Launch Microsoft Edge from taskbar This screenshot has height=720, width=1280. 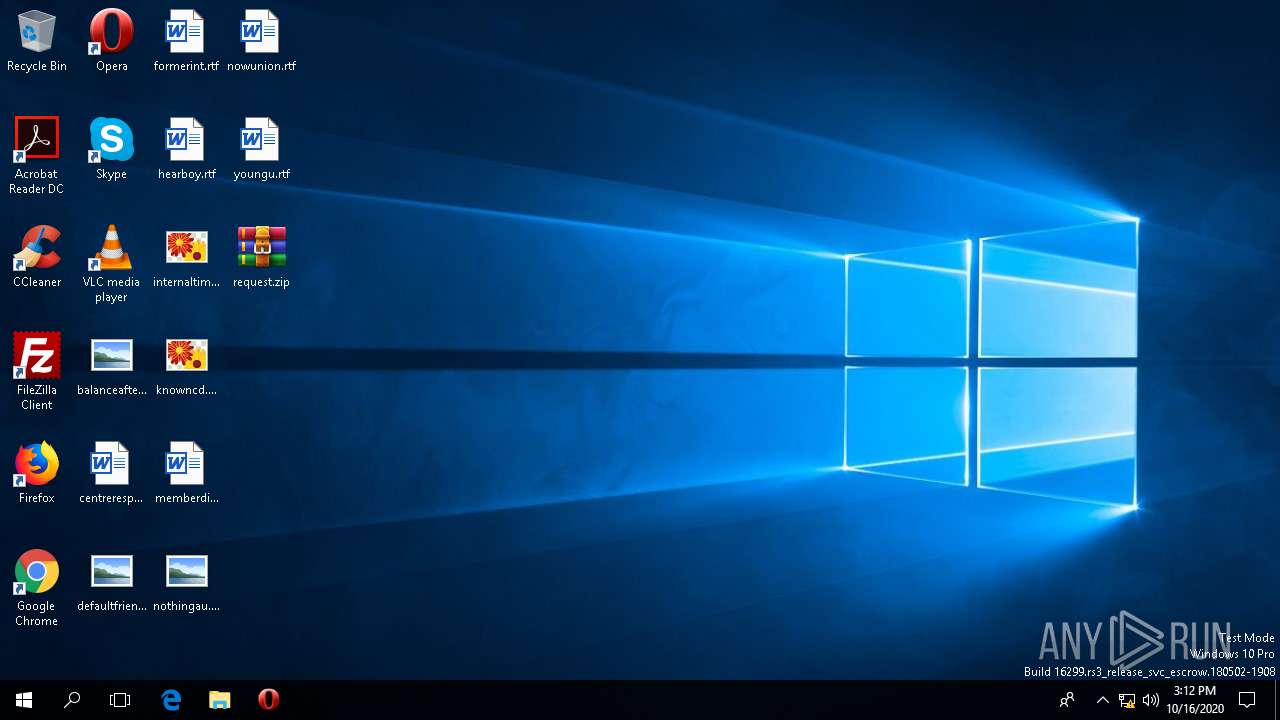[171, 700]
